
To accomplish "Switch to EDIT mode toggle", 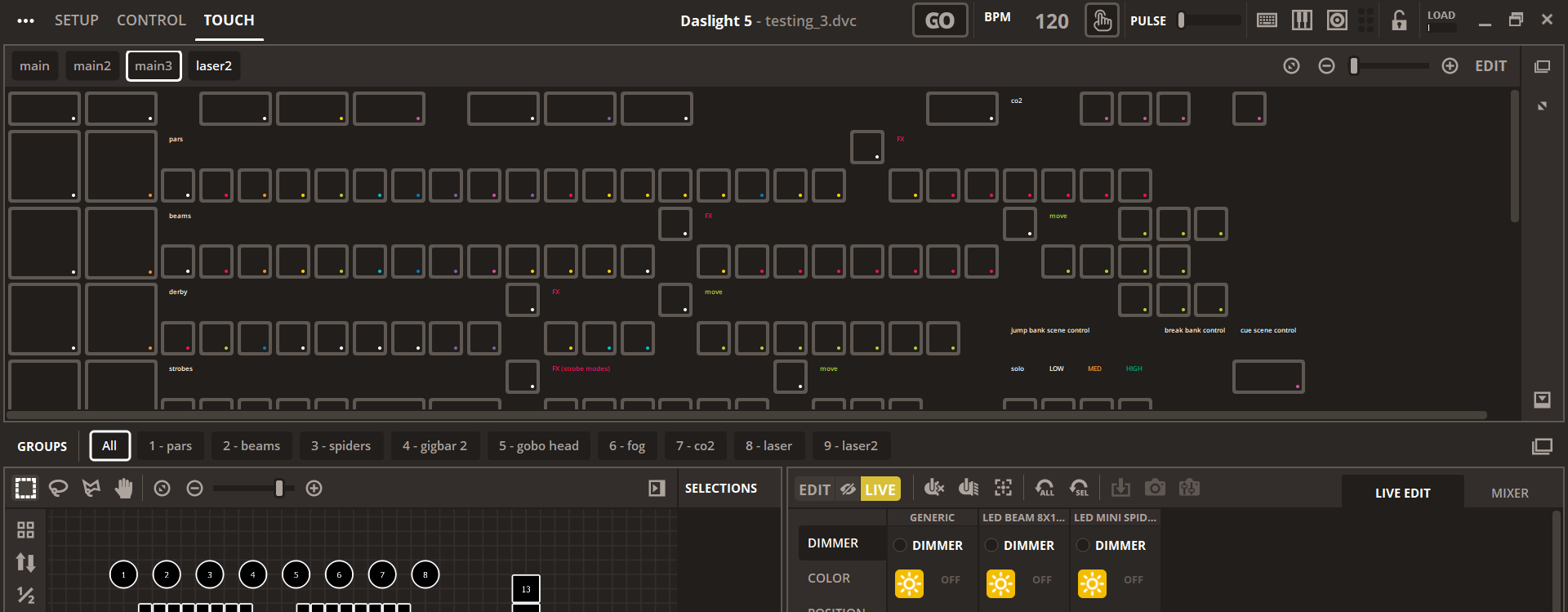I will [814, 489].
